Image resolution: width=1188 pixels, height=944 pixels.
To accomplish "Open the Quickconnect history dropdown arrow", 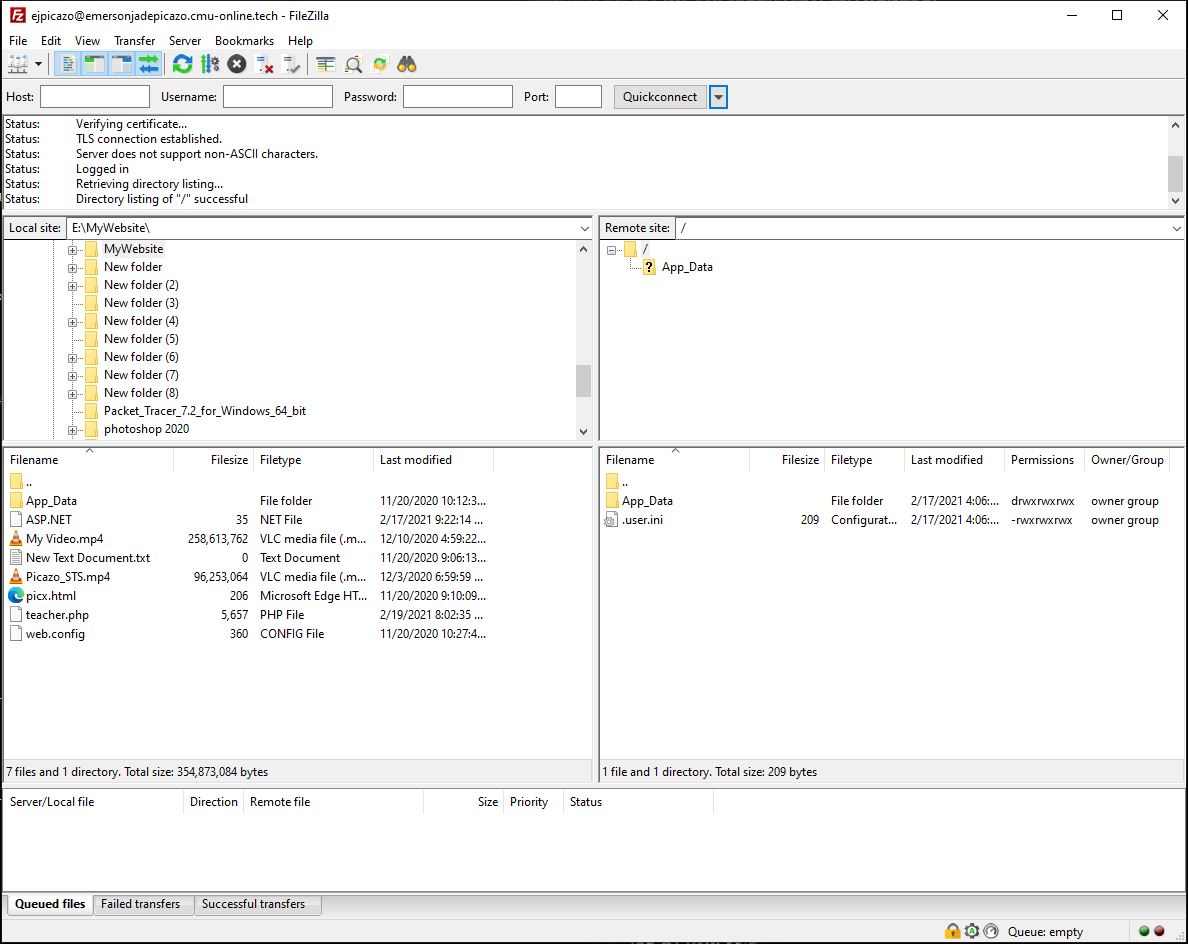I will (x=718, y=97).
